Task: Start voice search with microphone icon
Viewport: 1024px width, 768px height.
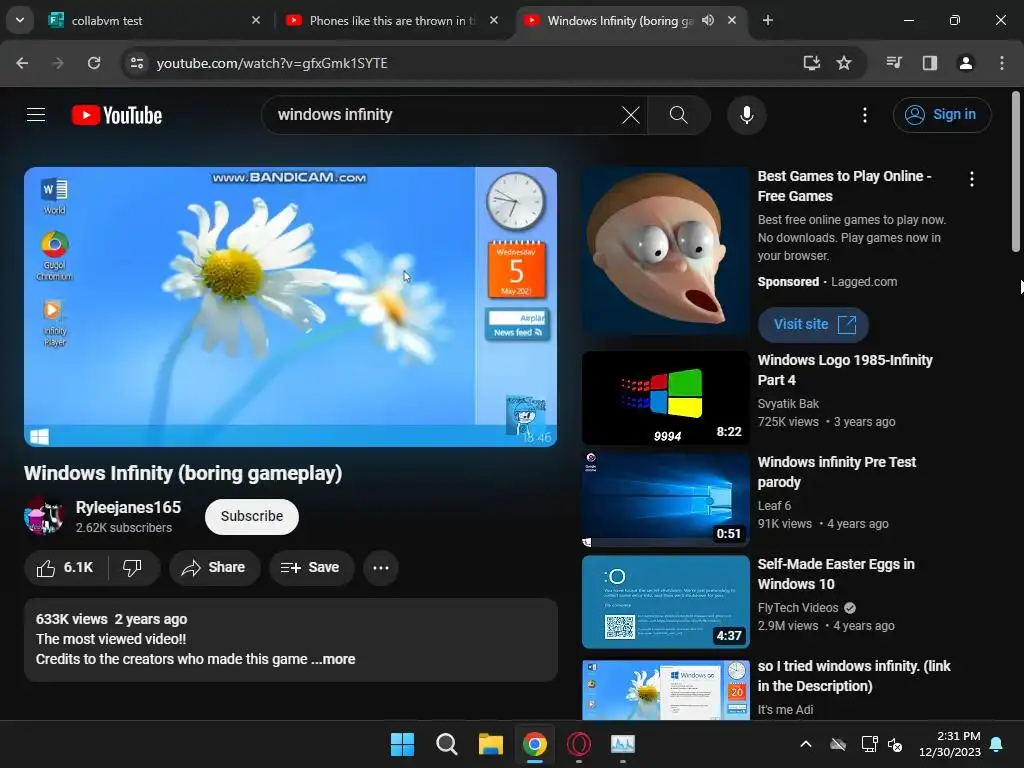Action: pos(746,115)
